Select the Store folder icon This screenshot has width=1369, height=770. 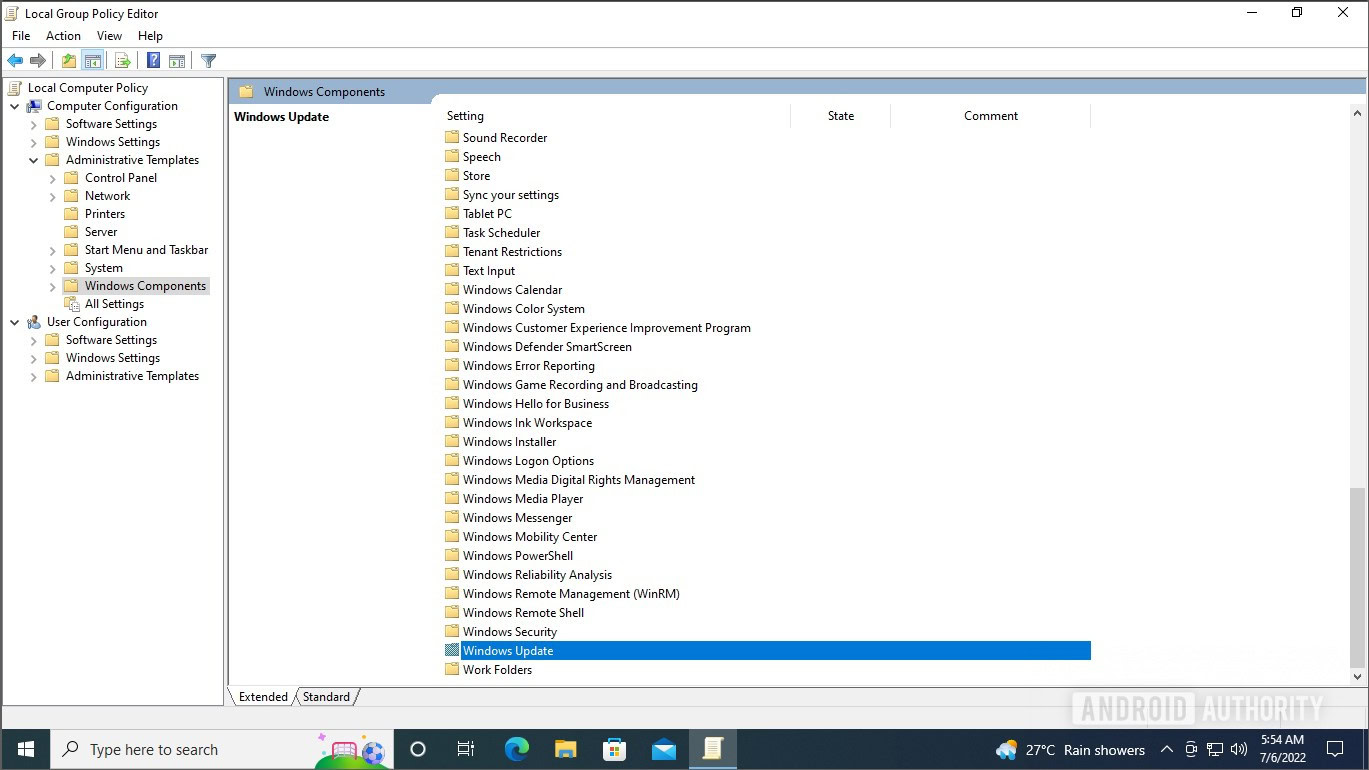click(x=452, y=175)
